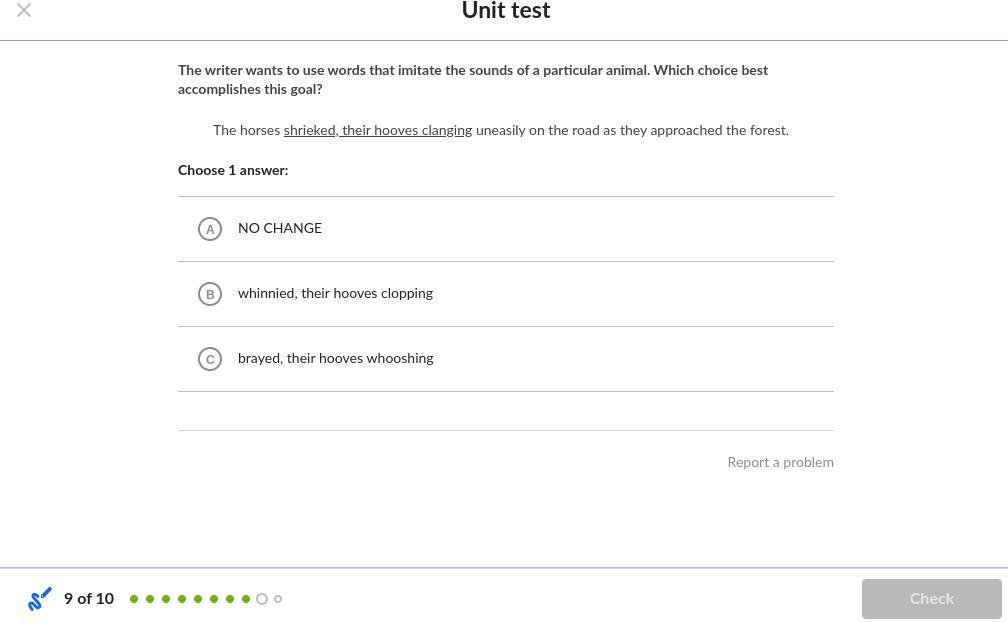Click the bold question prompt text
The width and height of the screenshot is (1008, 622).
(x=472, y=79)
